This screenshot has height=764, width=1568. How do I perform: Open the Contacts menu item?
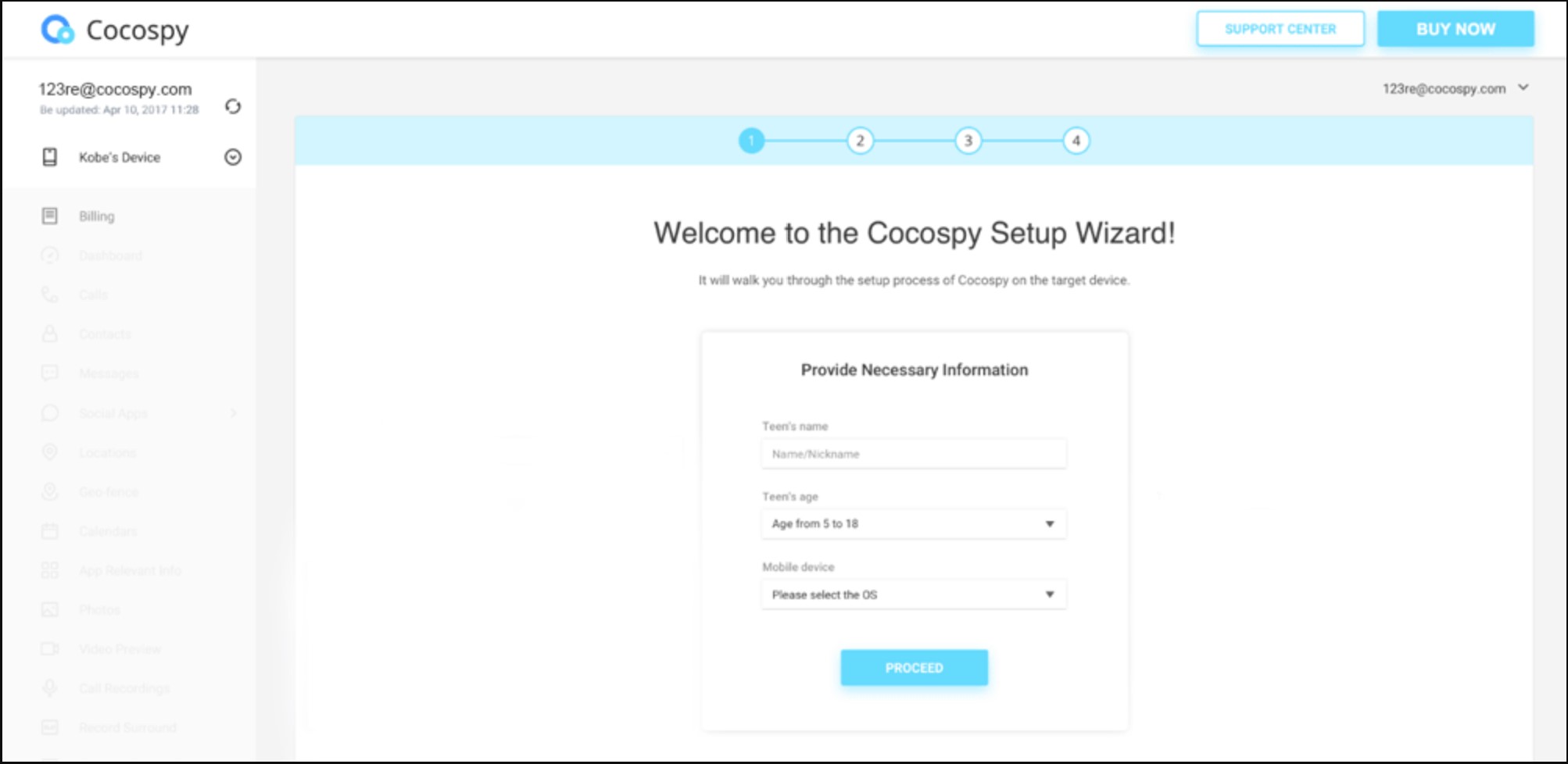[x=105, y=334]
